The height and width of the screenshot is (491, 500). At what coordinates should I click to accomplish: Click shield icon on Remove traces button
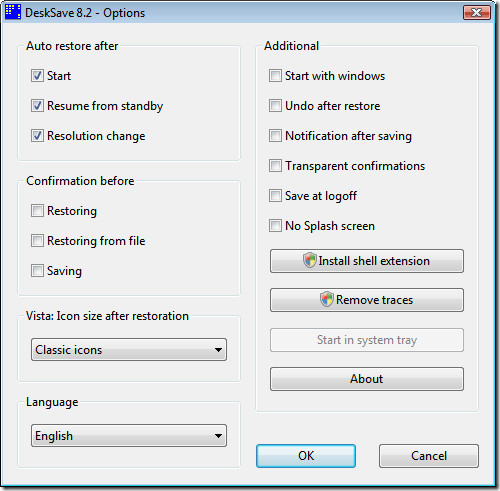[327, 299]
